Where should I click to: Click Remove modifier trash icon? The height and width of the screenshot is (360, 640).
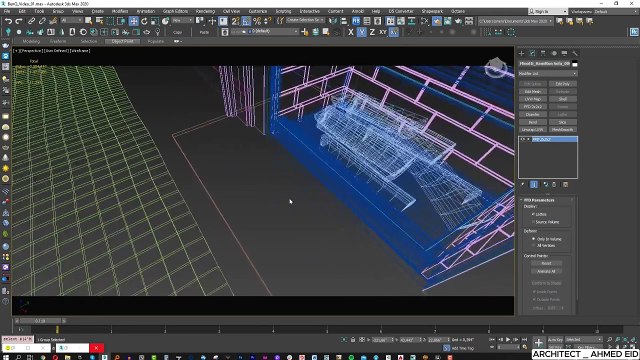(x=554, y=184)
